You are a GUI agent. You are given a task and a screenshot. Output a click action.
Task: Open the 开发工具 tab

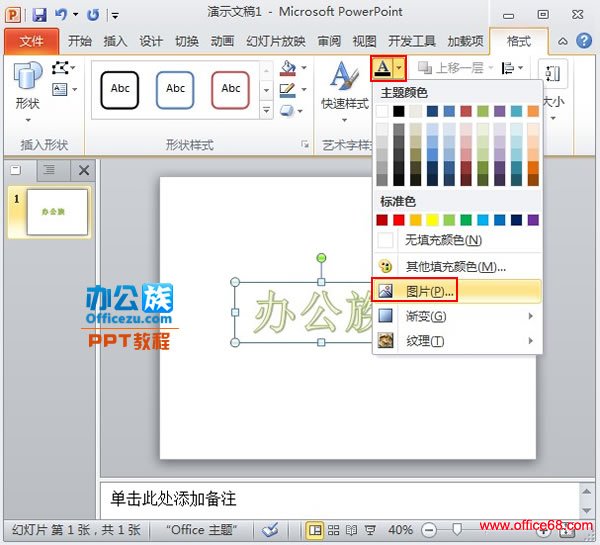pos(412,41)
